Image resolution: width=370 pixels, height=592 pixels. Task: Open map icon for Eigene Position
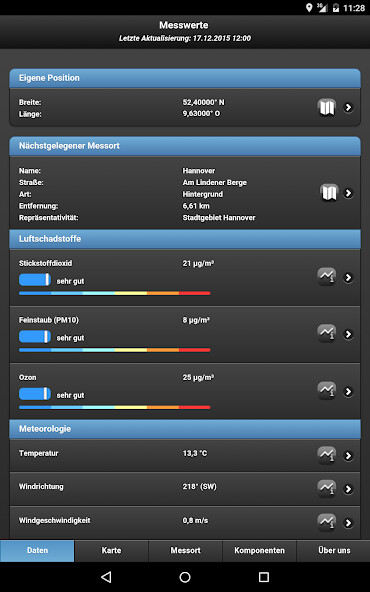point(327,108)
